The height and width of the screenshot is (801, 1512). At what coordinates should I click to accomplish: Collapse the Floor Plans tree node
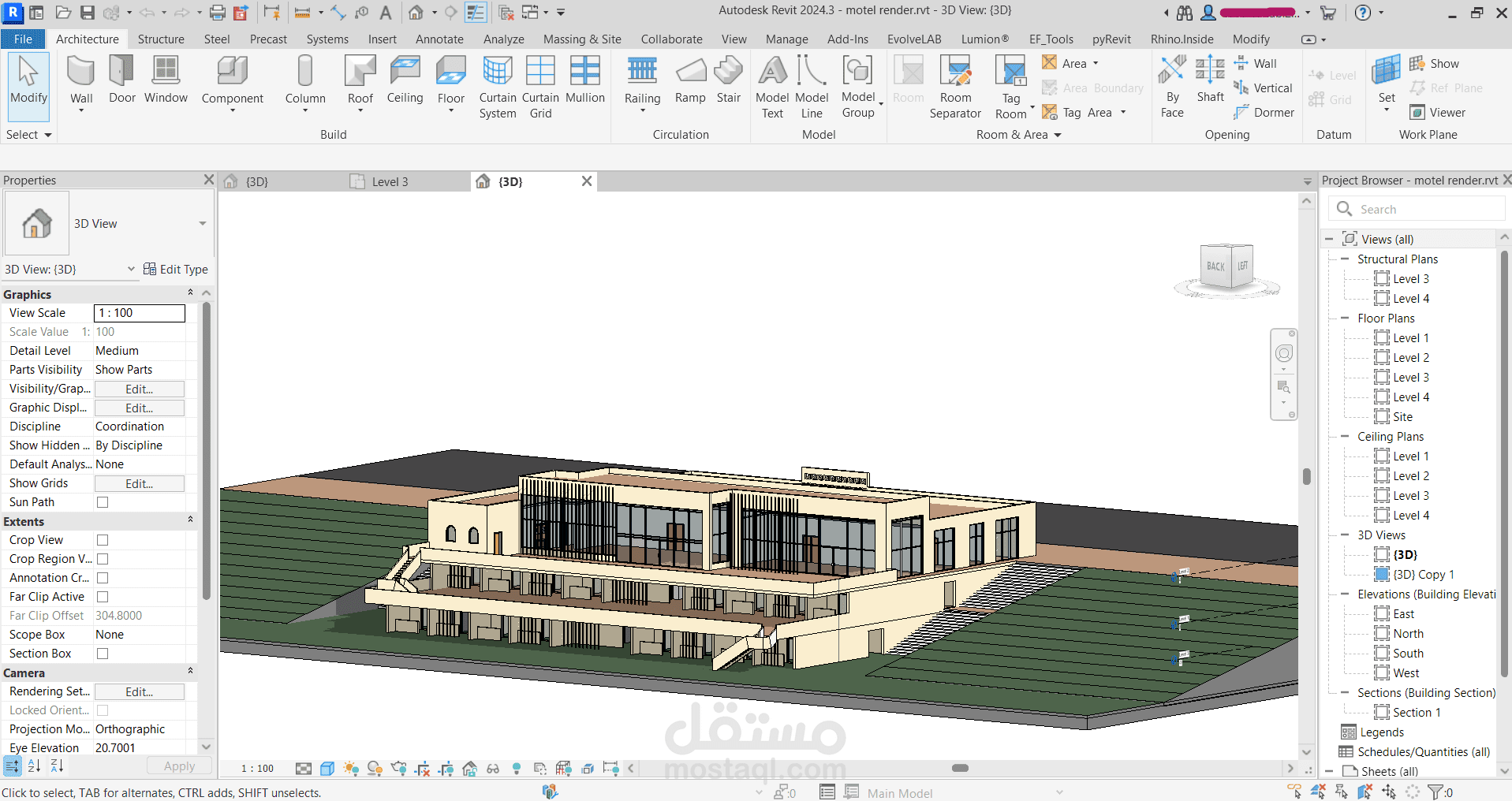pyautogui.click(x=1345, y=318)
